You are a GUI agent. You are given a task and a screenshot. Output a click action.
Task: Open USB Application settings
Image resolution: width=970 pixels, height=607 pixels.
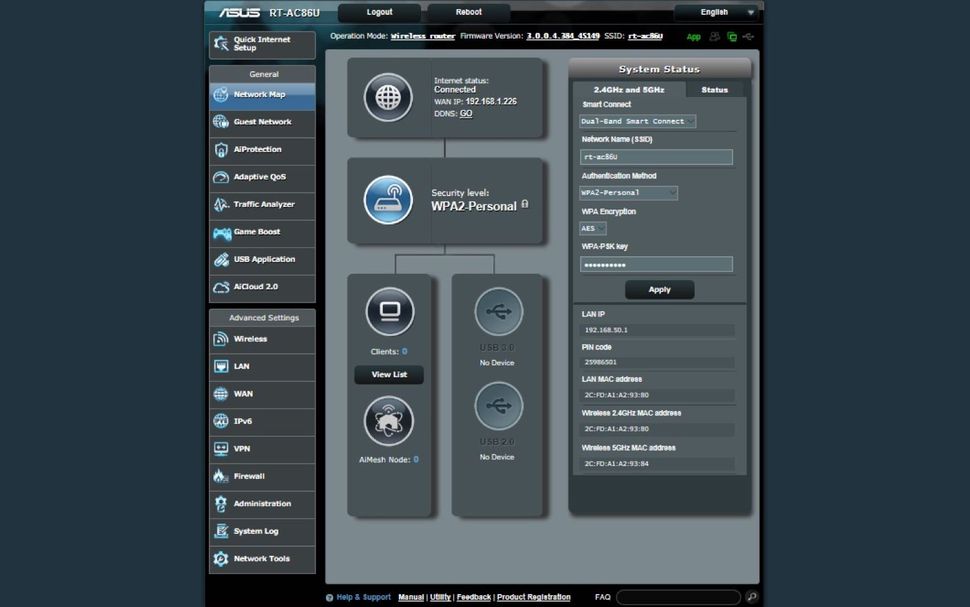(x=262, y=259)
